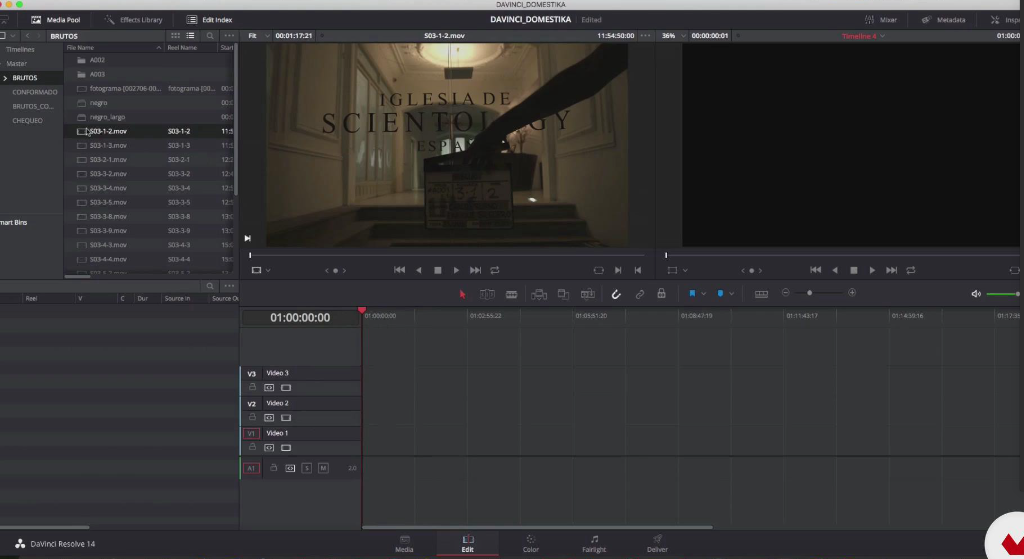Open the Mixer panel
Image resolution: width=1024 pixels, height=559 pixels.
coord(881,20)
